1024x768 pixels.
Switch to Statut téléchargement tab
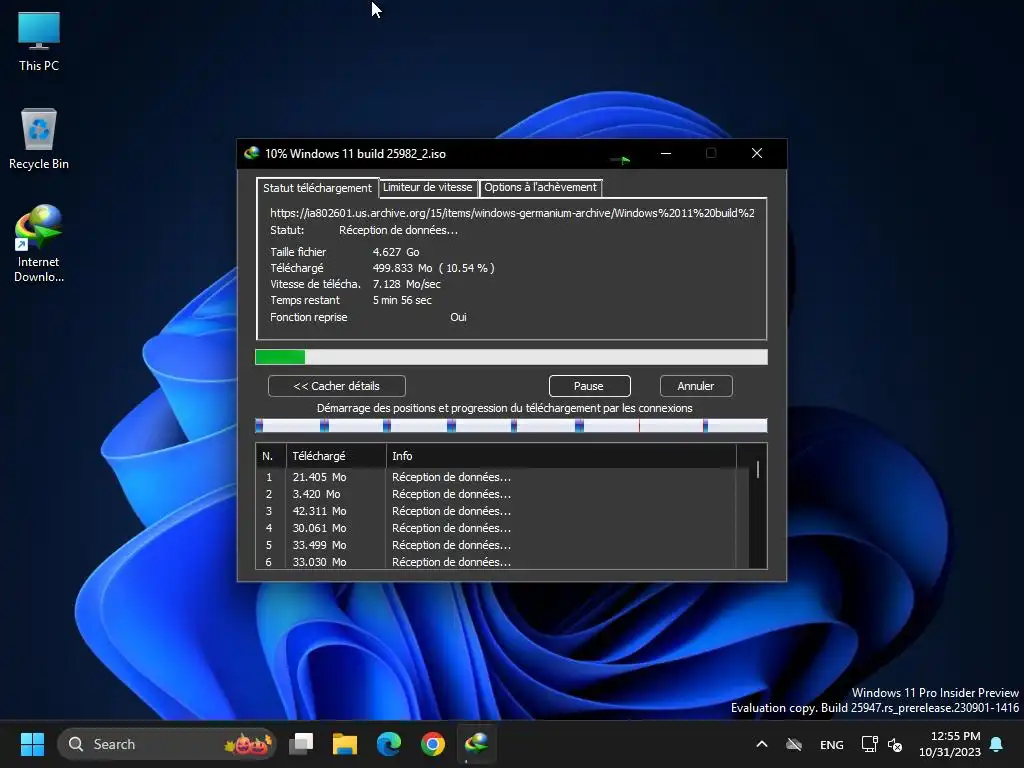317,188
